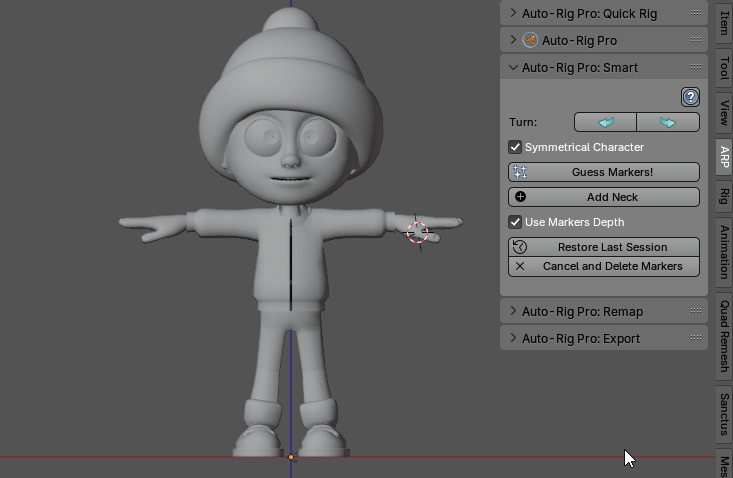Open the View sidebar tab
Image resolution: width=733 pixels, height=478 pixels.
coord(724,113)
